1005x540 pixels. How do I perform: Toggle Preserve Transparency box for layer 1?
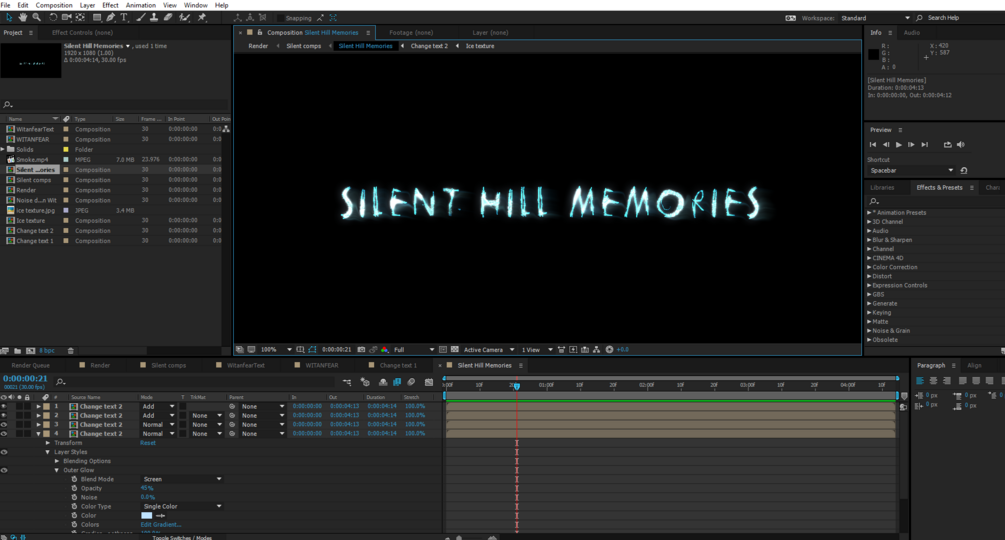tap(183, 406)
